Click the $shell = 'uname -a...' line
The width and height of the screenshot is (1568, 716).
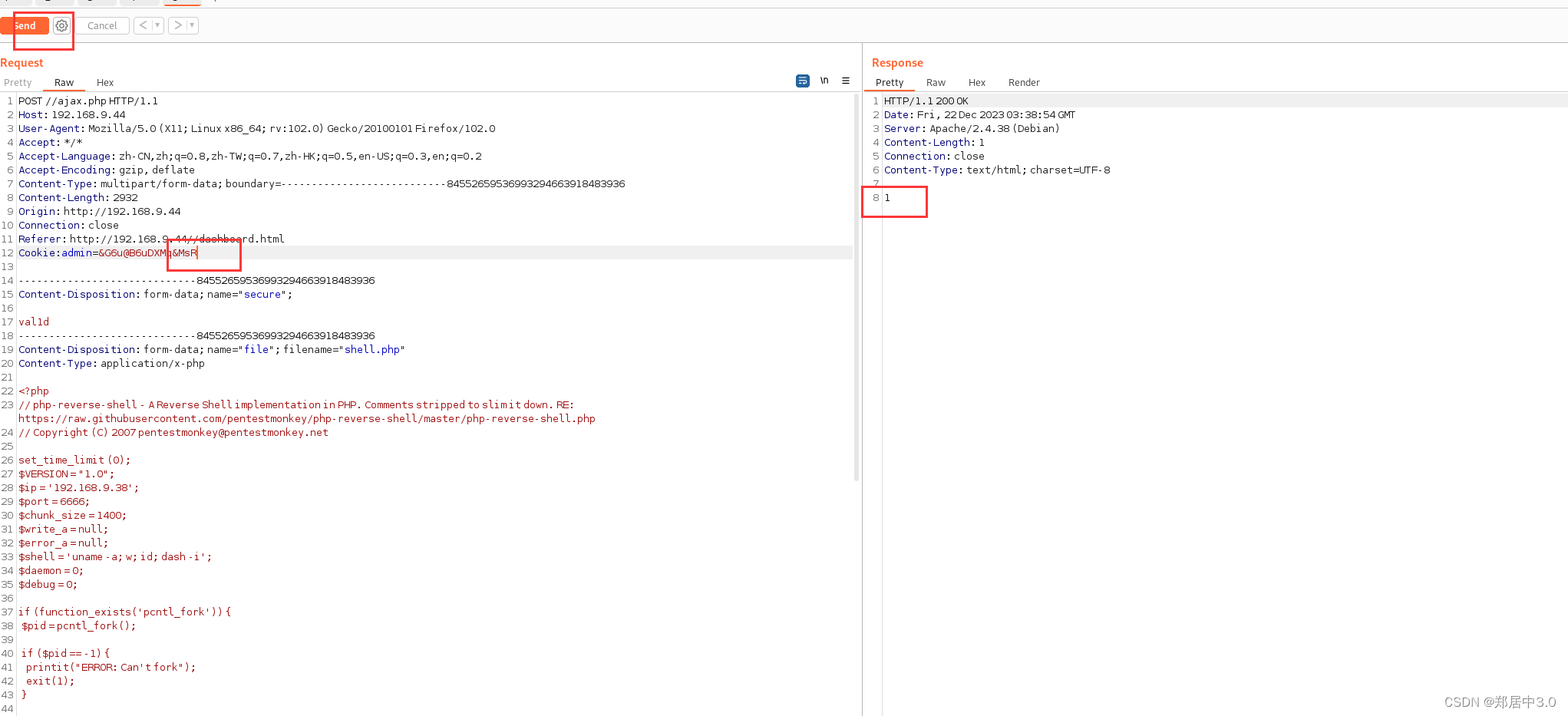pyautogui.click(x=115, y=556)
